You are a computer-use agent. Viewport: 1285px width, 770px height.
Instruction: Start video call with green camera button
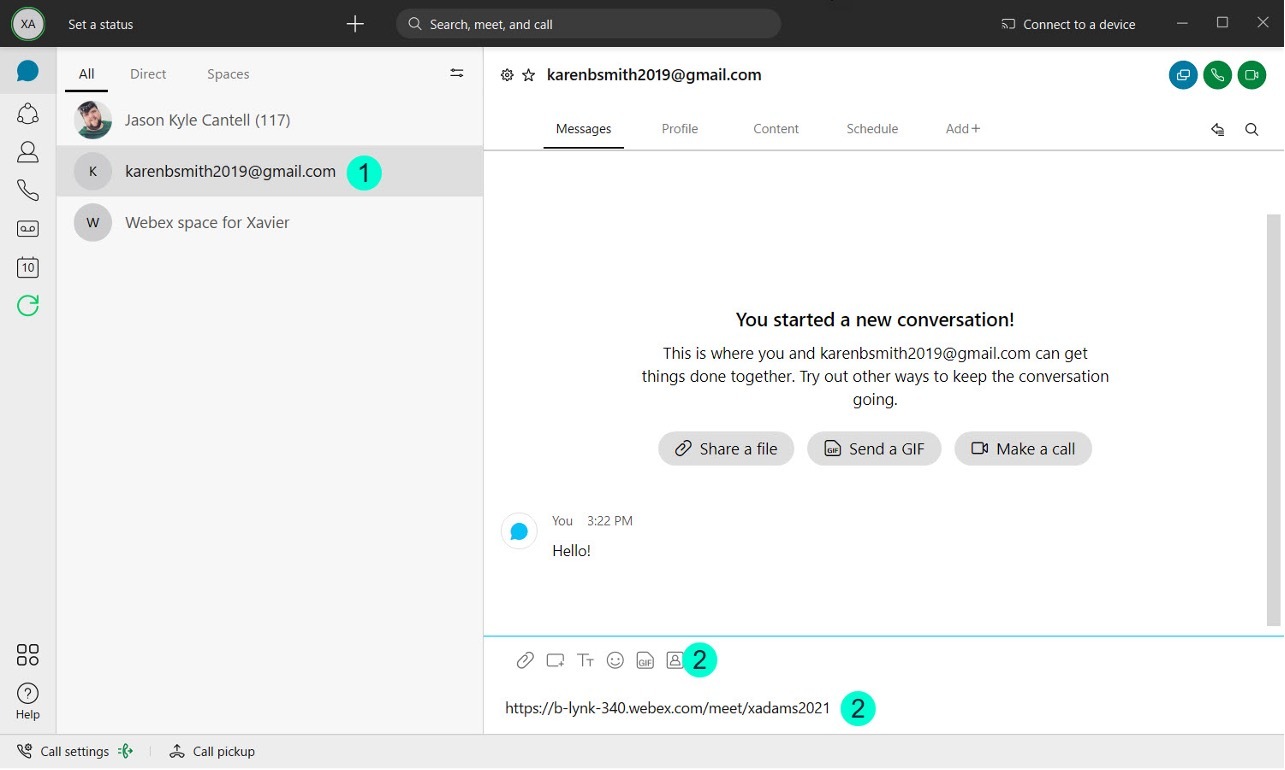click(x=1252, y=75)
